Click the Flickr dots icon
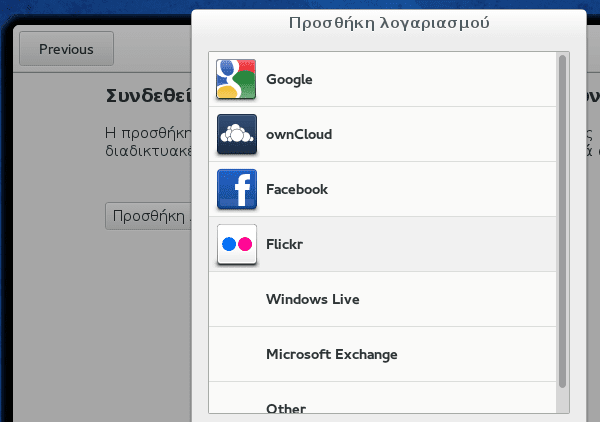 [x=237, y=244]
